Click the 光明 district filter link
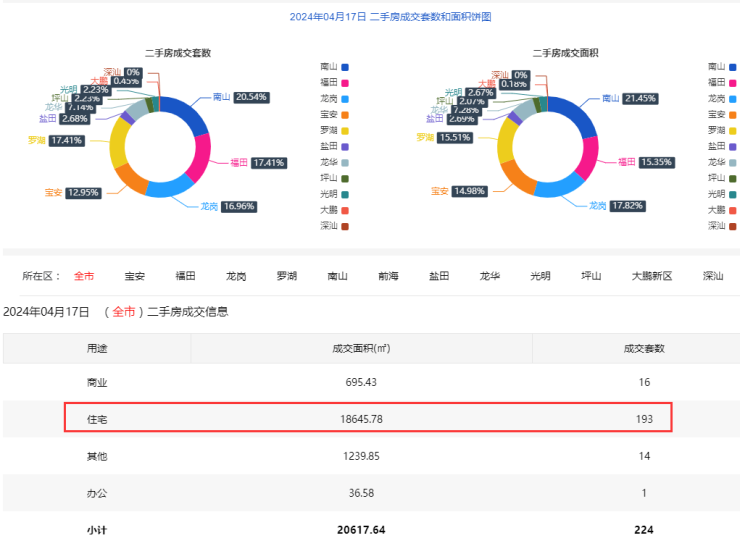Viewport: 740px width, 546px height. pyautogui.click(x=540, y=276)
